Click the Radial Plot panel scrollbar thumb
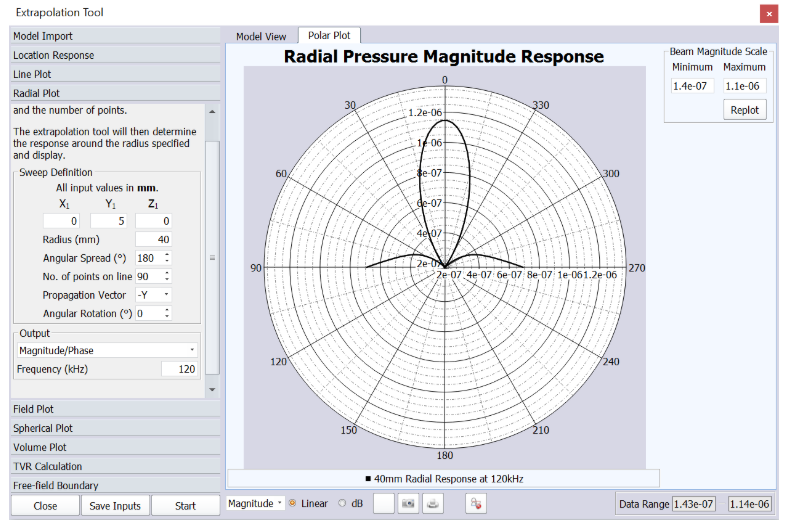 (x=212, y=258)
